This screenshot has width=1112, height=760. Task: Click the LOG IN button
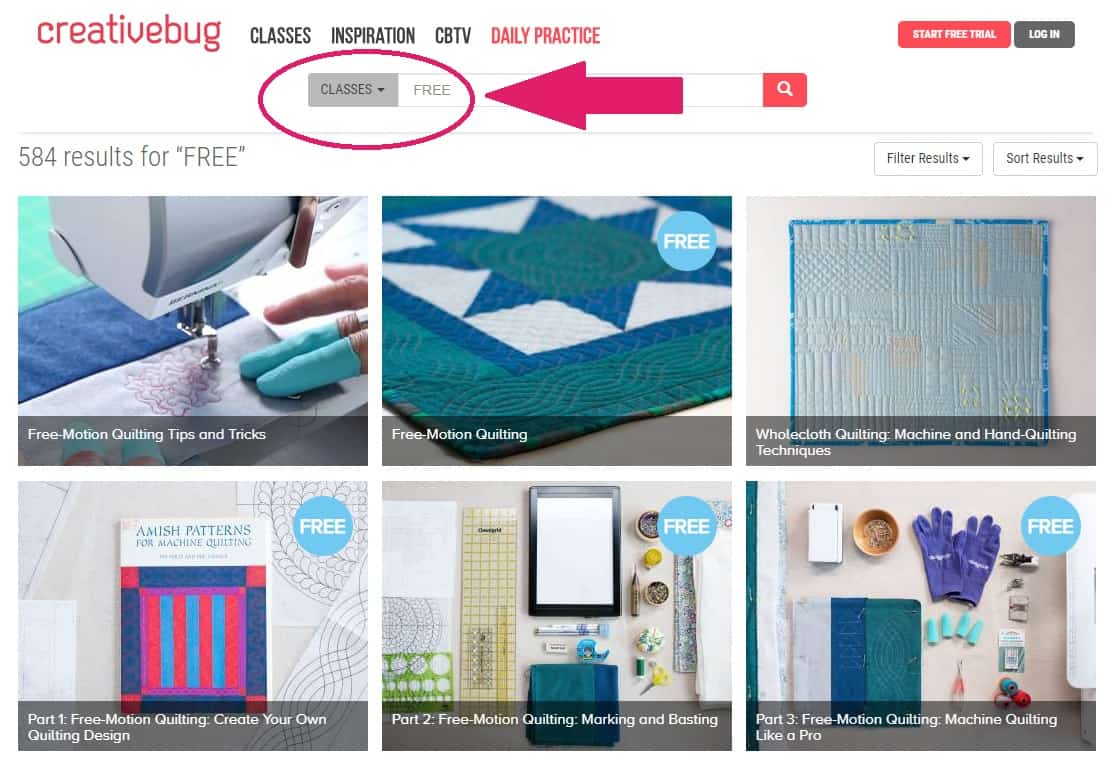click(x=1044, y=34)
